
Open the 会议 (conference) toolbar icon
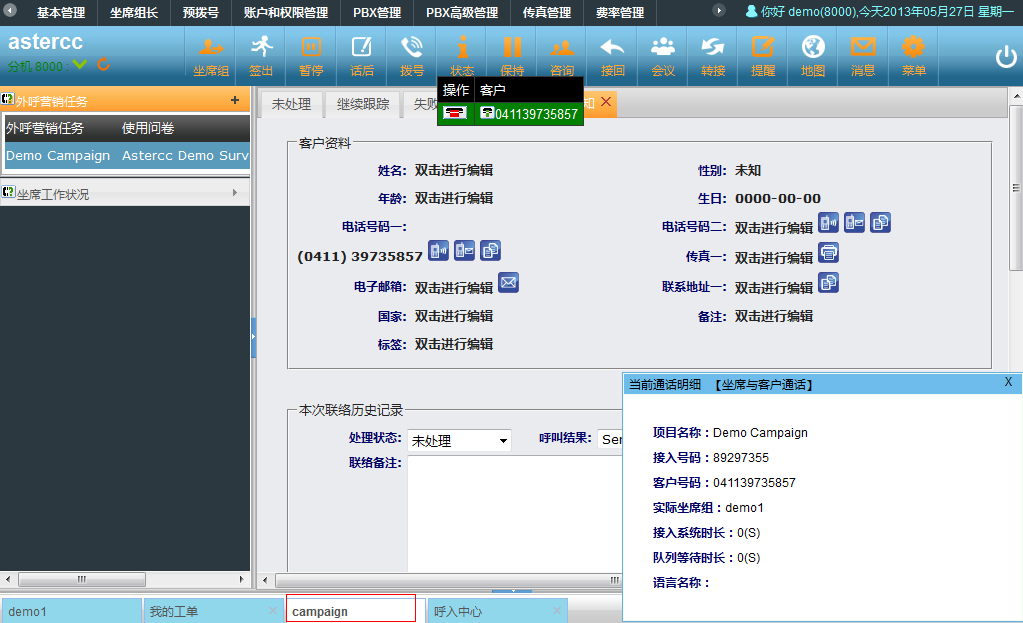click(x=662, y=54)
